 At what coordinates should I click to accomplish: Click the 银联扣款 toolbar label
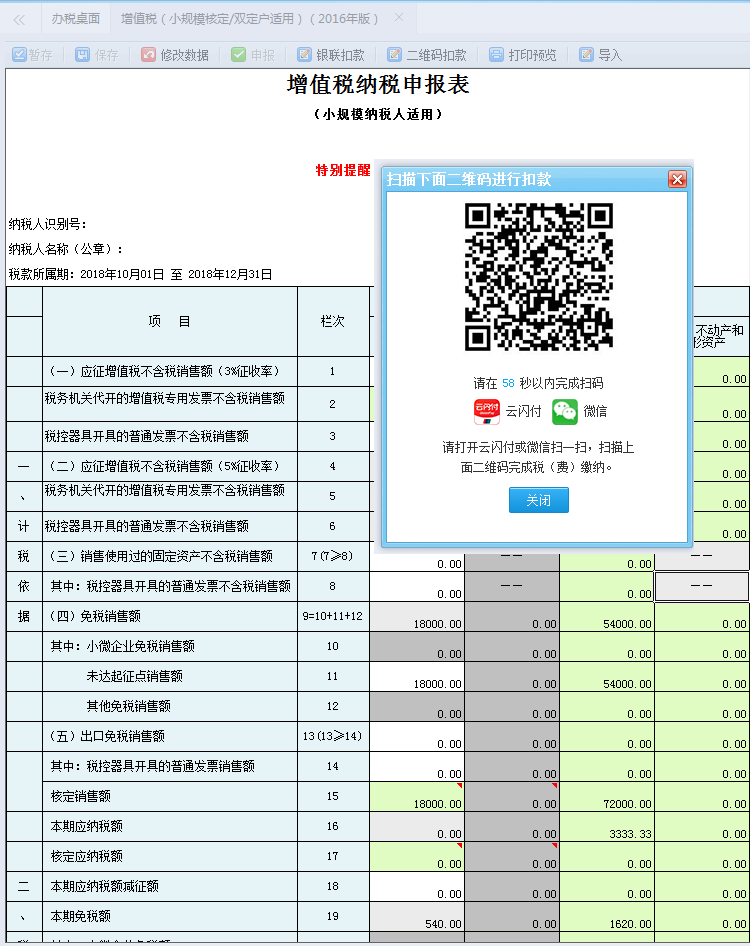(340, 56)
